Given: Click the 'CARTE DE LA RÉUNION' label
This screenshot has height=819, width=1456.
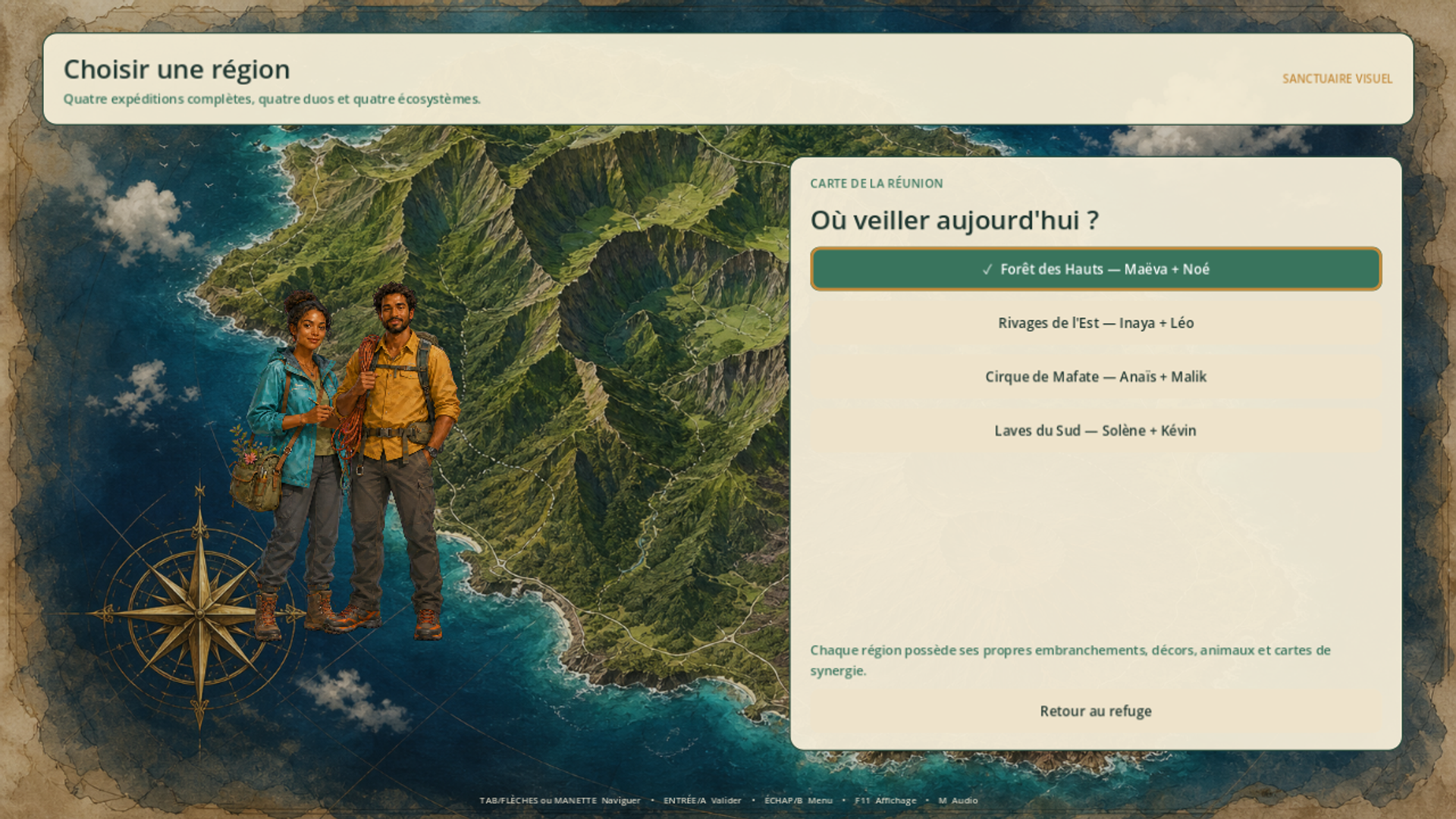Looking at the screenshot, I should click(x=877, y=184).
